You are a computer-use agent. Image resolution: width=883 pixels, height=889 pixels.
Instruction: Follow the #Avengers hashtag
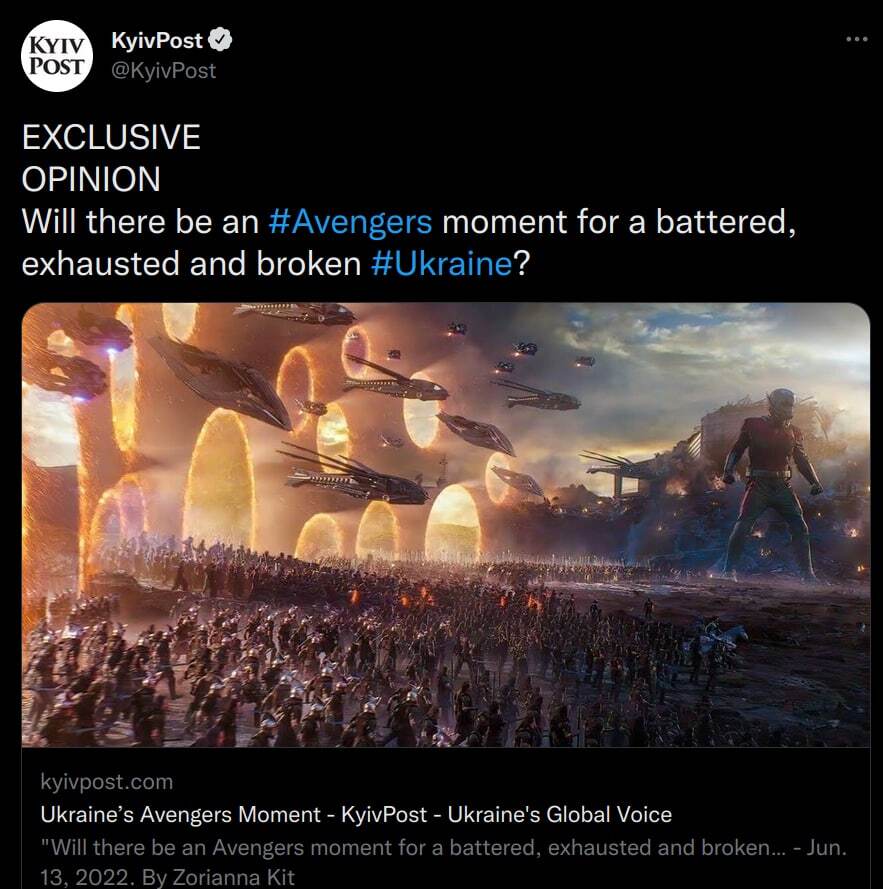[350, 221]
